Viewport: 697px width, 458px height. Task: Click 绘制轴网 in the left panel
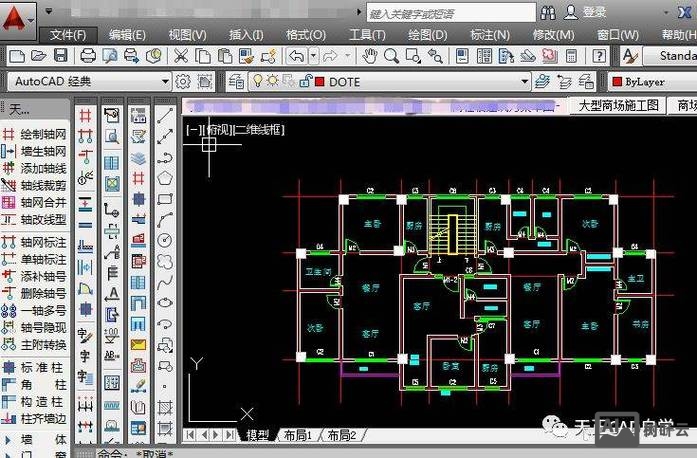[42, 133]
